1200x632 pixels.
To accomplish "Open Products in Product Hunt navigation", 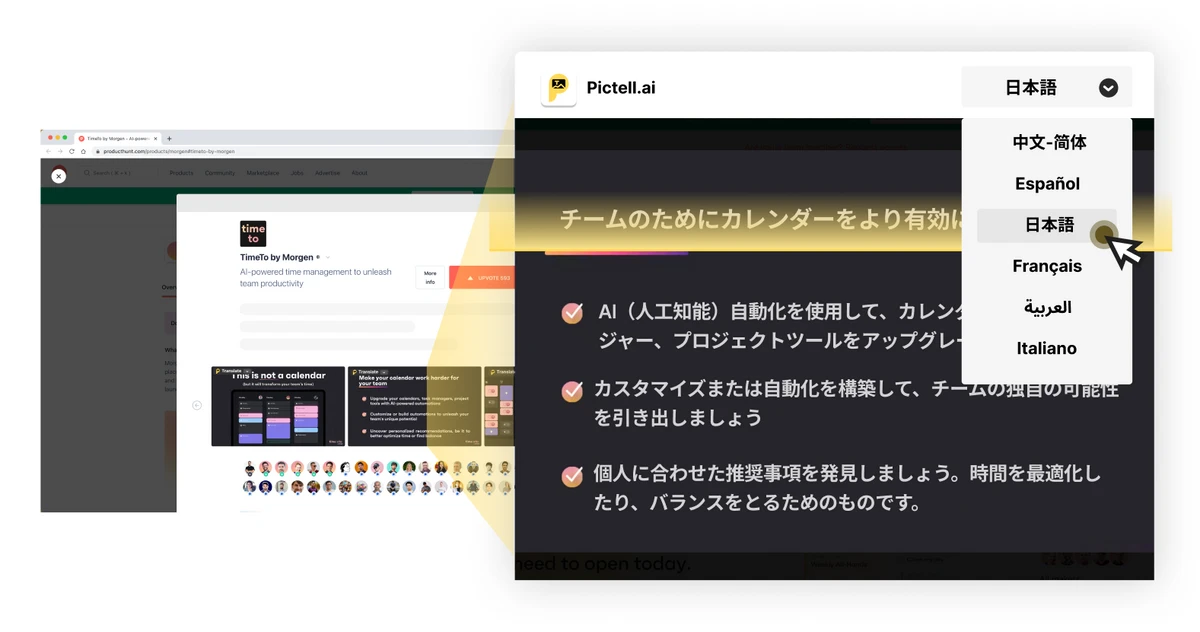I will (x=181, y=173).
